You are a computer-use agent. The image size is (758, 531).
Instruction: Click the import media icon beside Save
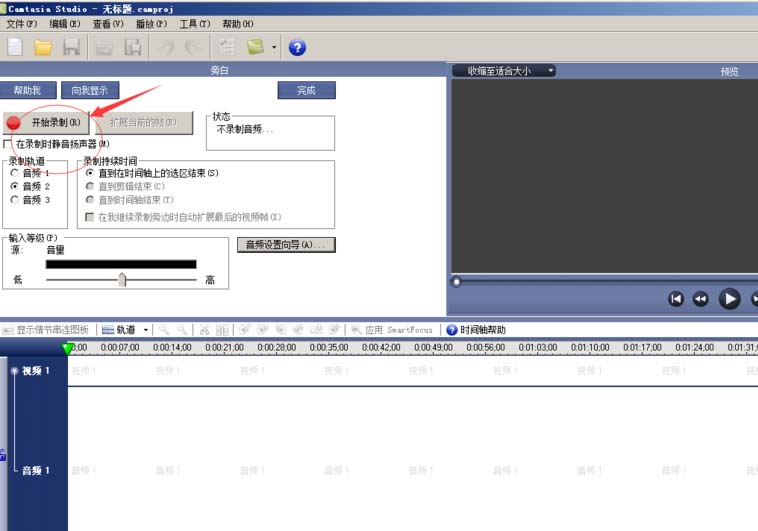point(103,47)
